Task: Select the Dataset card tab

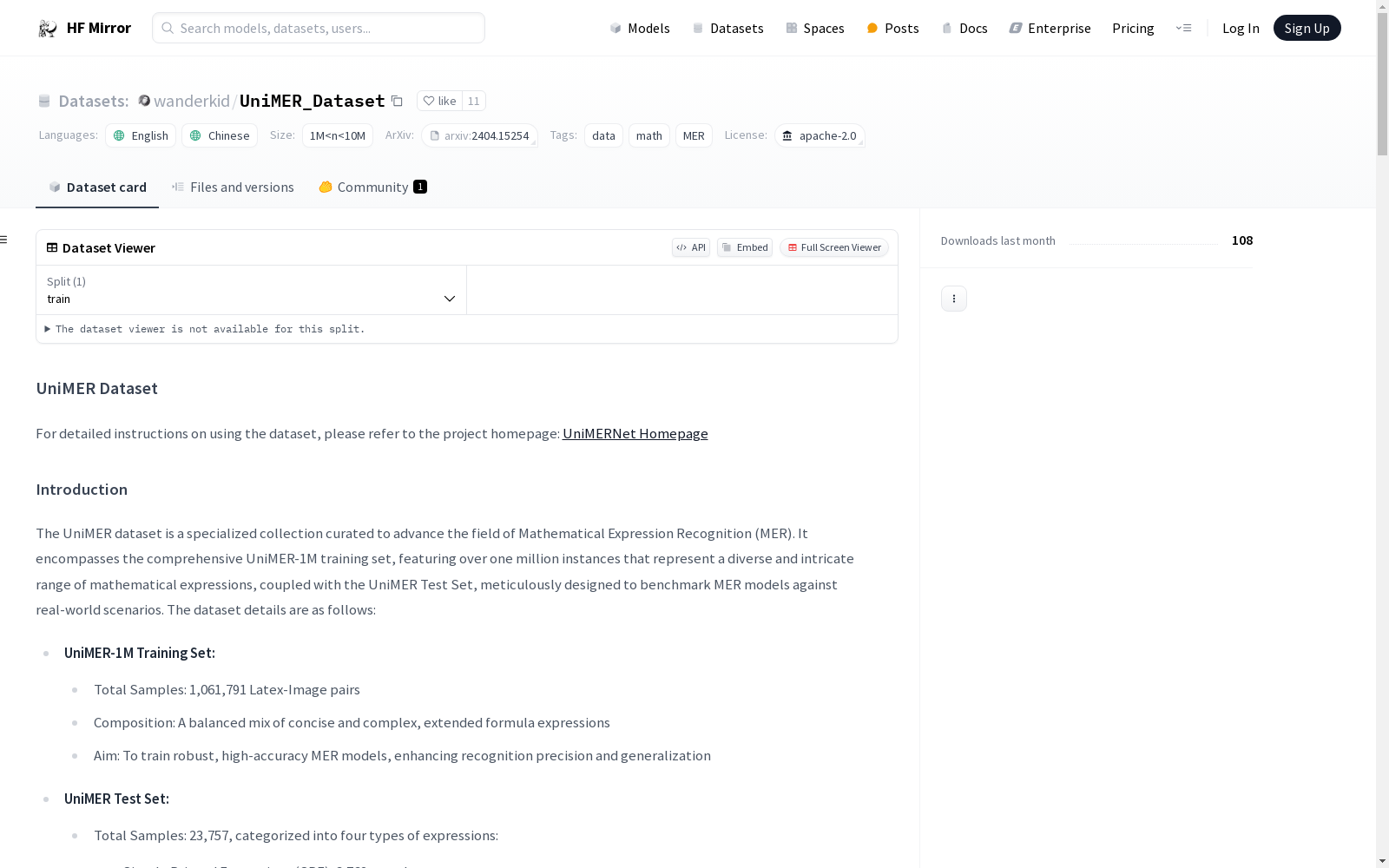Action: pos(97,187)
